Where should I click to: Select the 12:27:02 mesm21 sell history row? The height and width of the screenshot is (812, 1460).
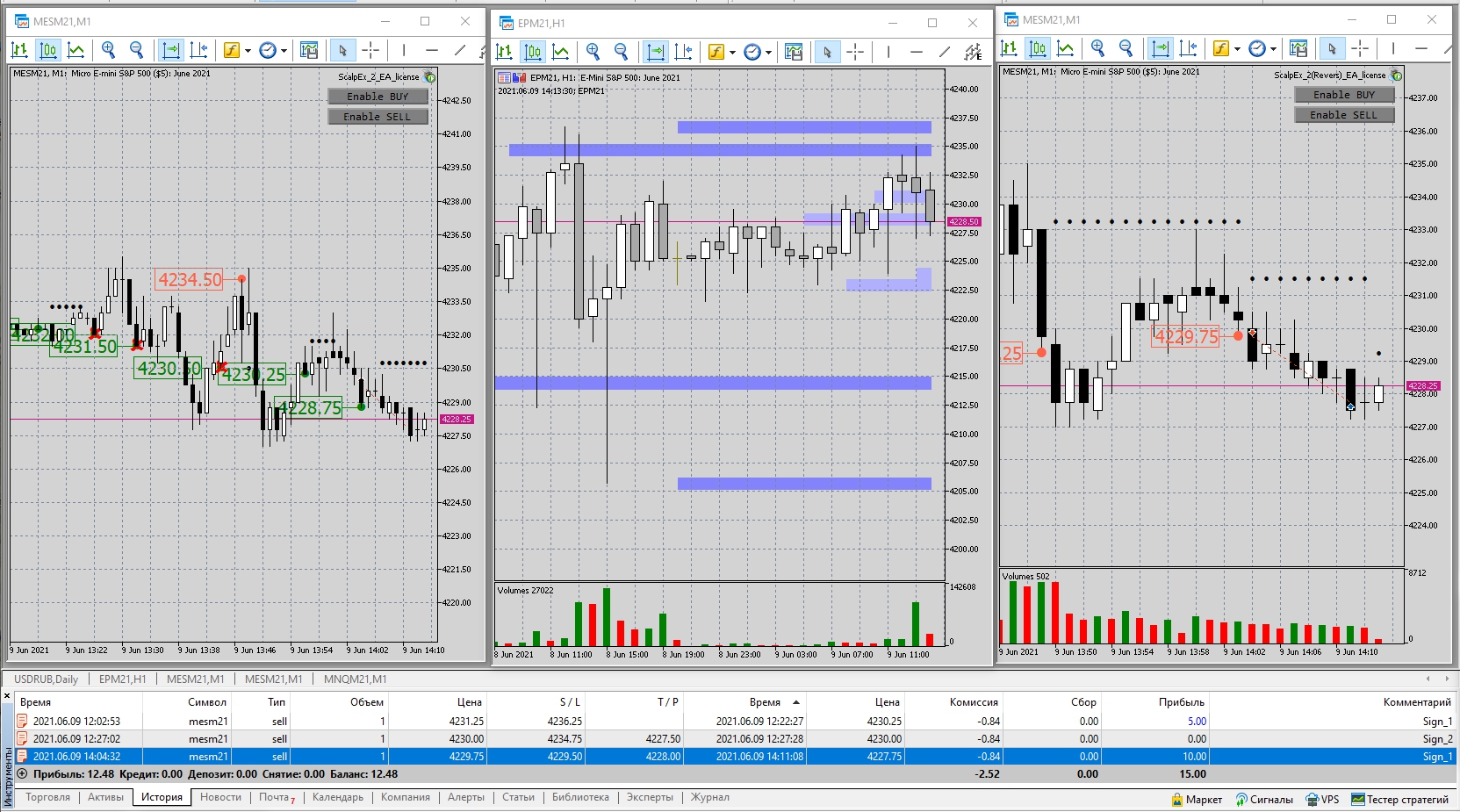(729, 739)
